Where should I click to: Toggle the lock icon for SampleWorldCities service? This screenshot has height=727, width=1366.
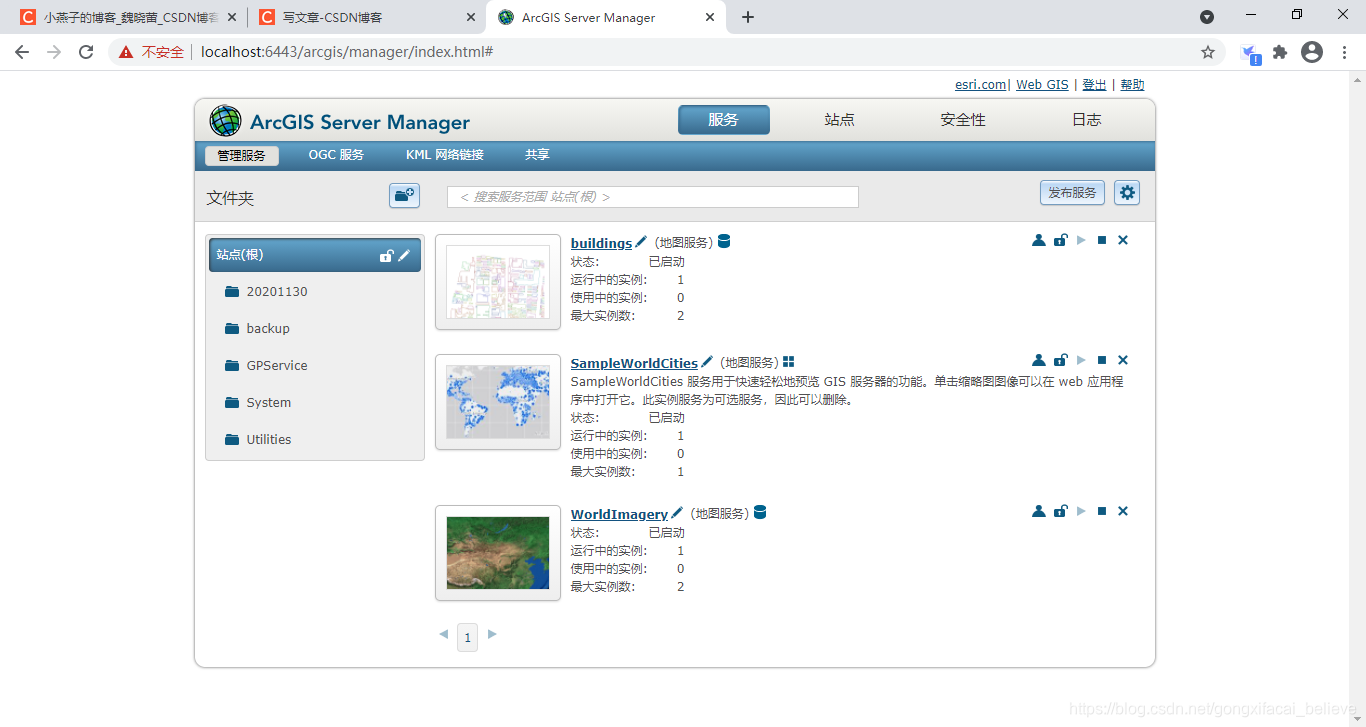[x=1060, y=360]
